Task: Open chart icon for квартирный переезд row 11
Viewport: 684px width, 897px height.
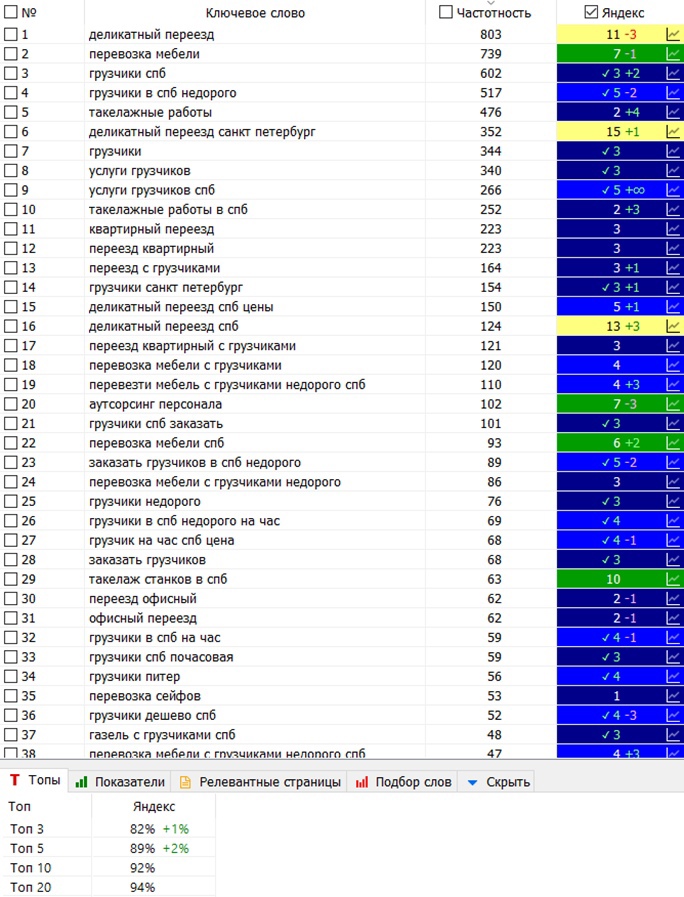Action: [x=673, y=229]
